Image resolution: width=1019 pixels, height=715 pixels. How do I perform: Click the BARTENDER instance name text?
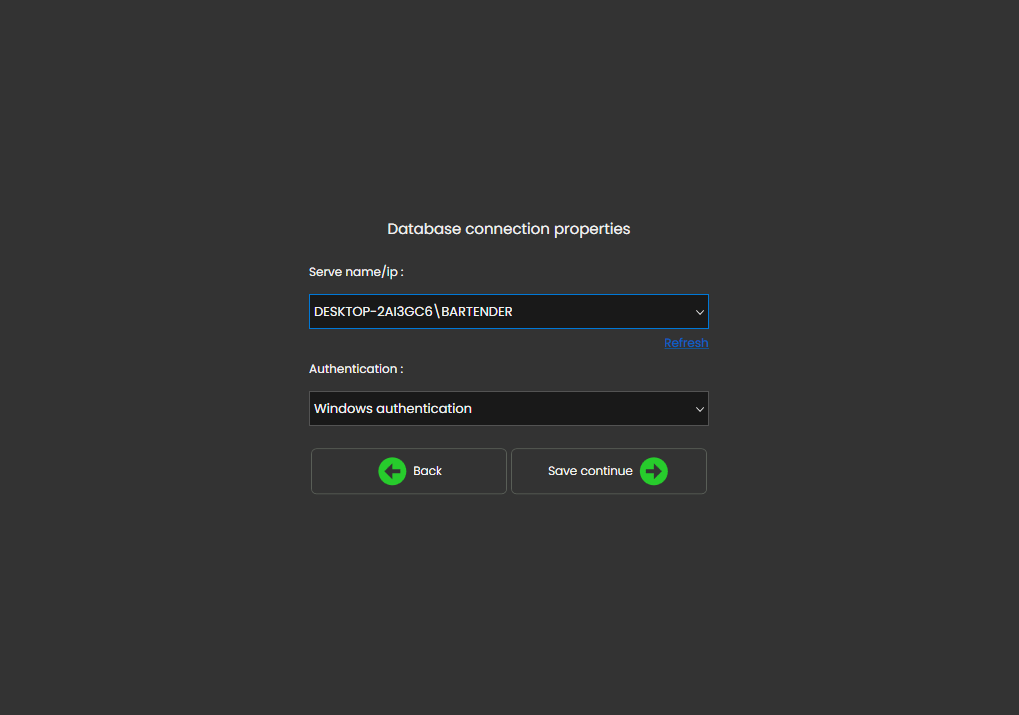[x=477, y=312]
